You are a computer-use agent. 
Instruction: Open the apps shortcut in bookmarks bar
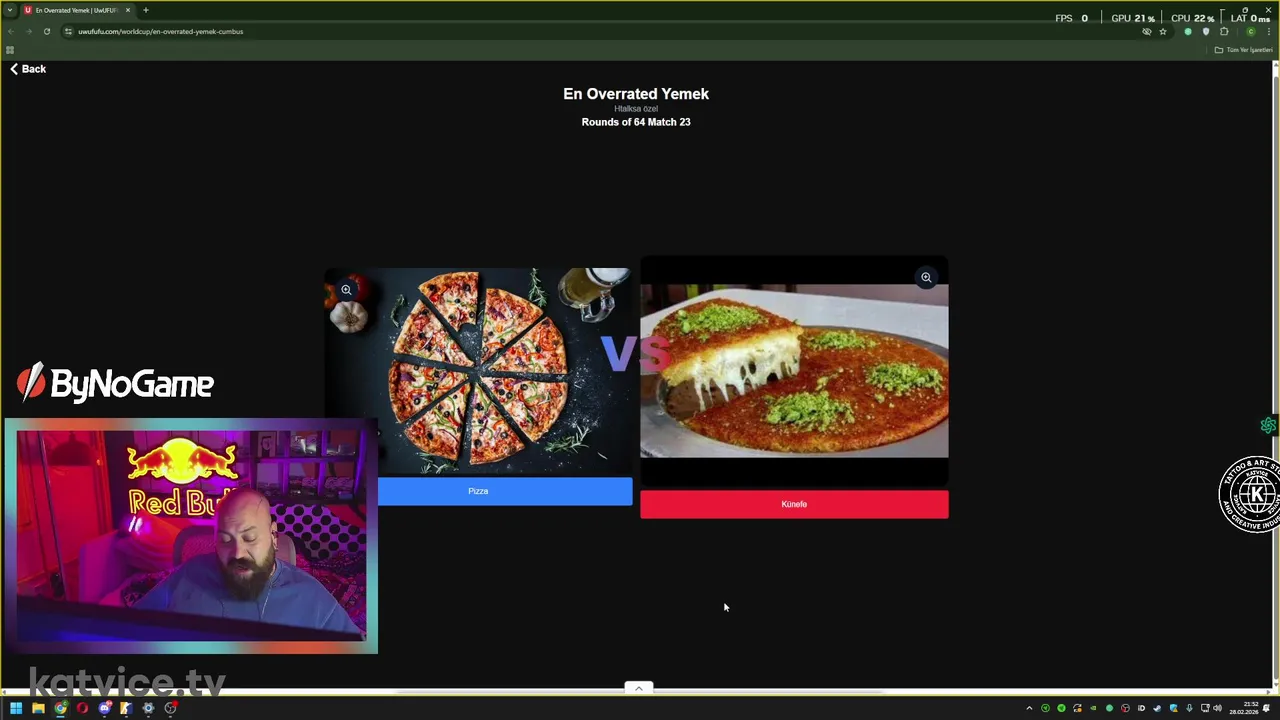(x=10, y=50)
